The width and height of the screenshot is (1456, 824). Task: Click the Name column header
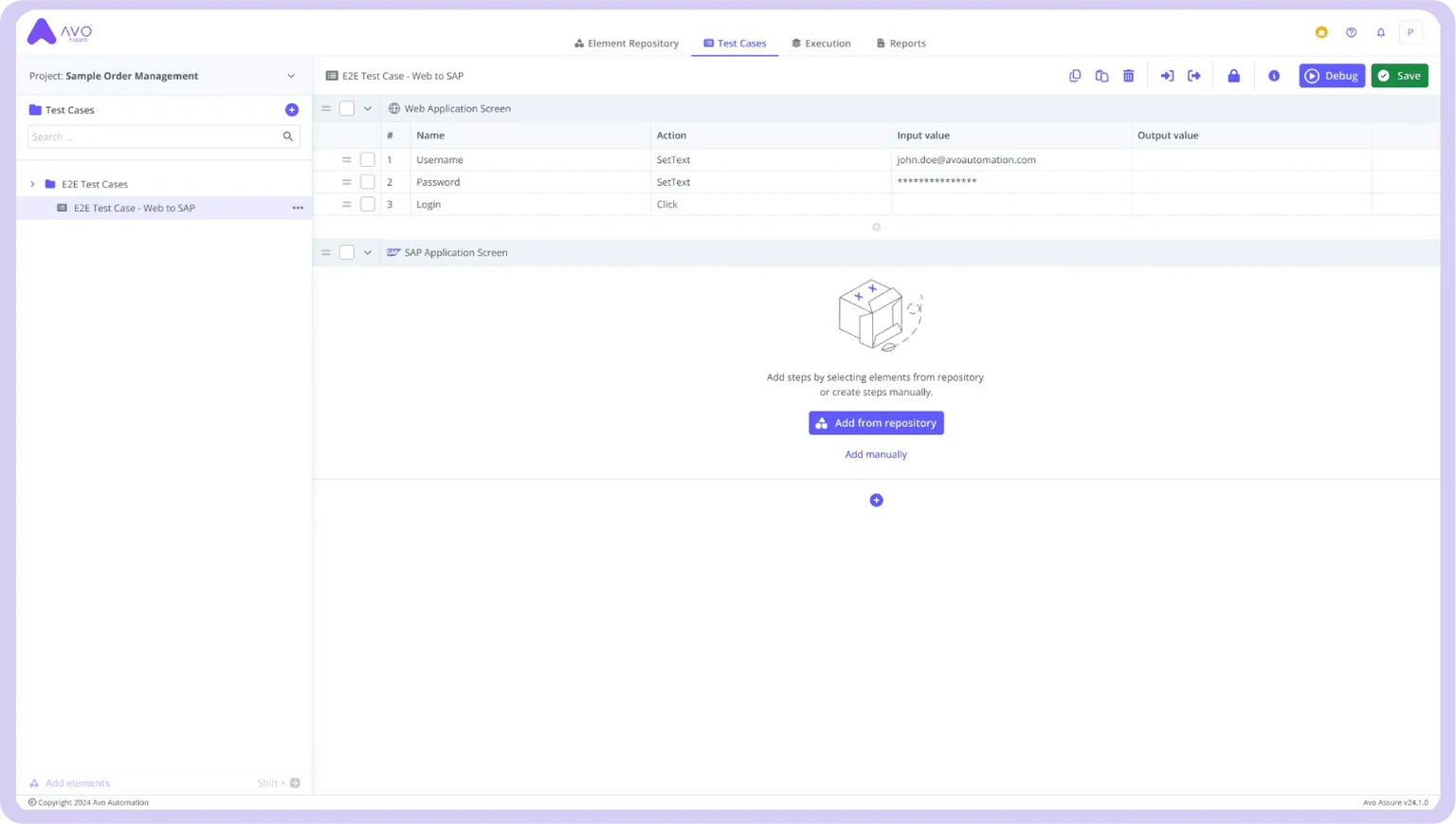[x=430, y=136]
